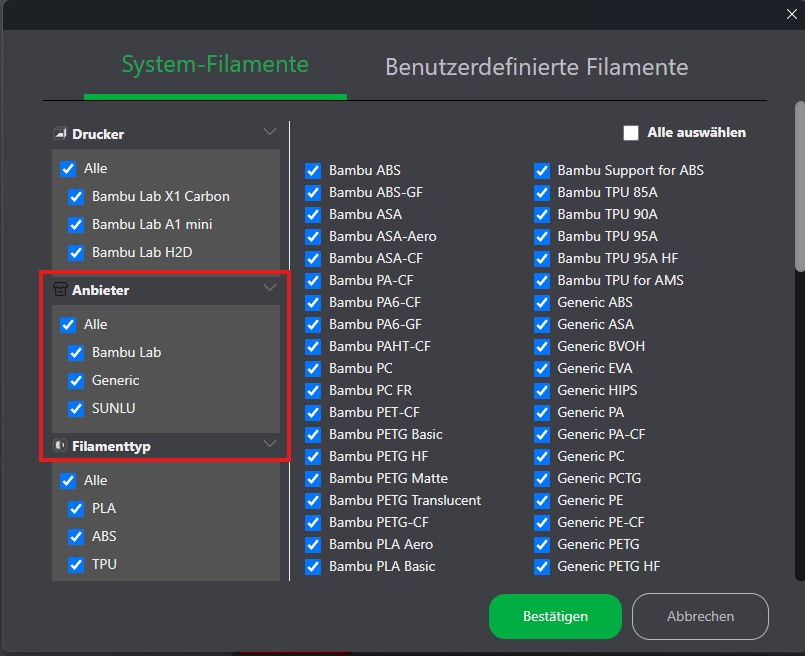Deselect Bambu PC FR filament
Screen dimensions: 805x656
pyautogui.click(x=313, y=391)
